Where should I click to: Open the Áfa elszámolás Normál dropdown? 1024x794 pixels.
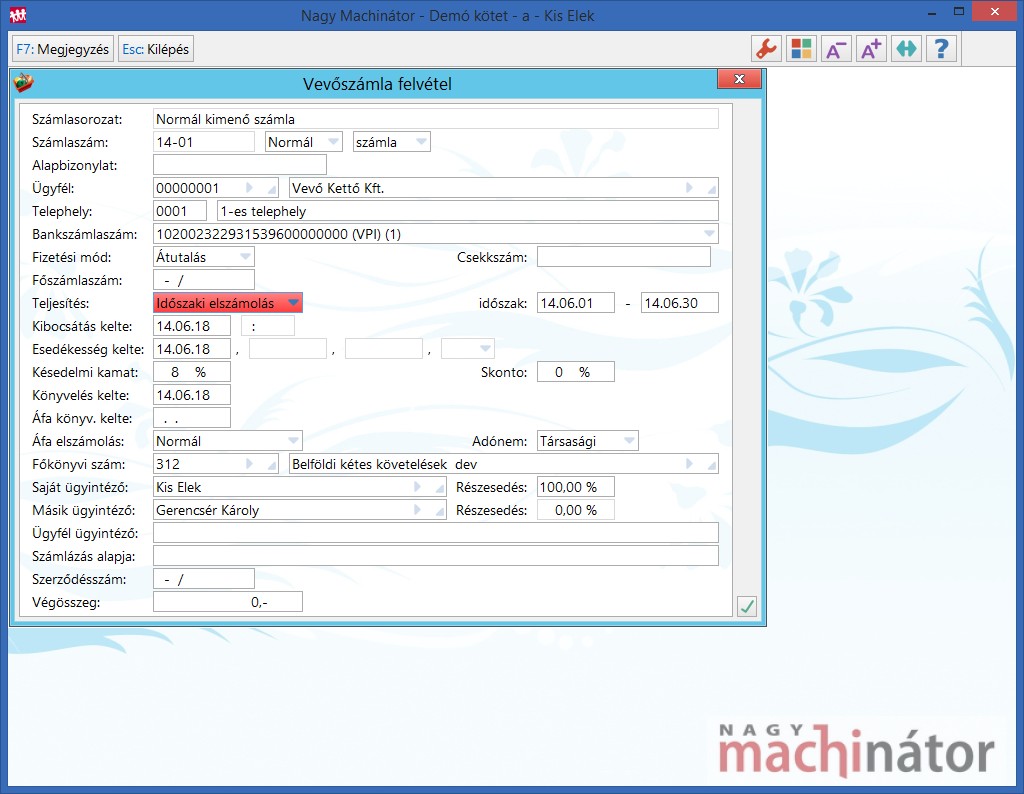click(292, 441)
